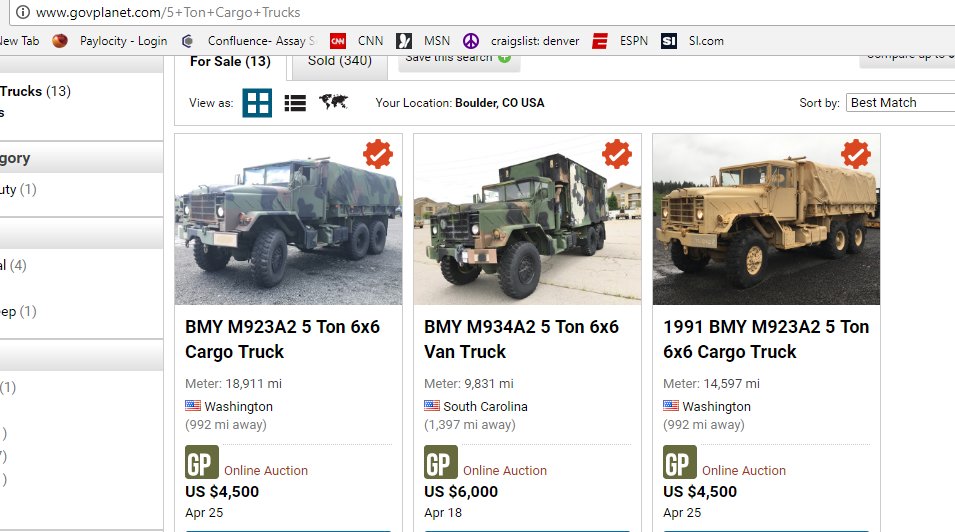Open world map view icon
Viewport: 955px width, 532px height.
[334, 102]
